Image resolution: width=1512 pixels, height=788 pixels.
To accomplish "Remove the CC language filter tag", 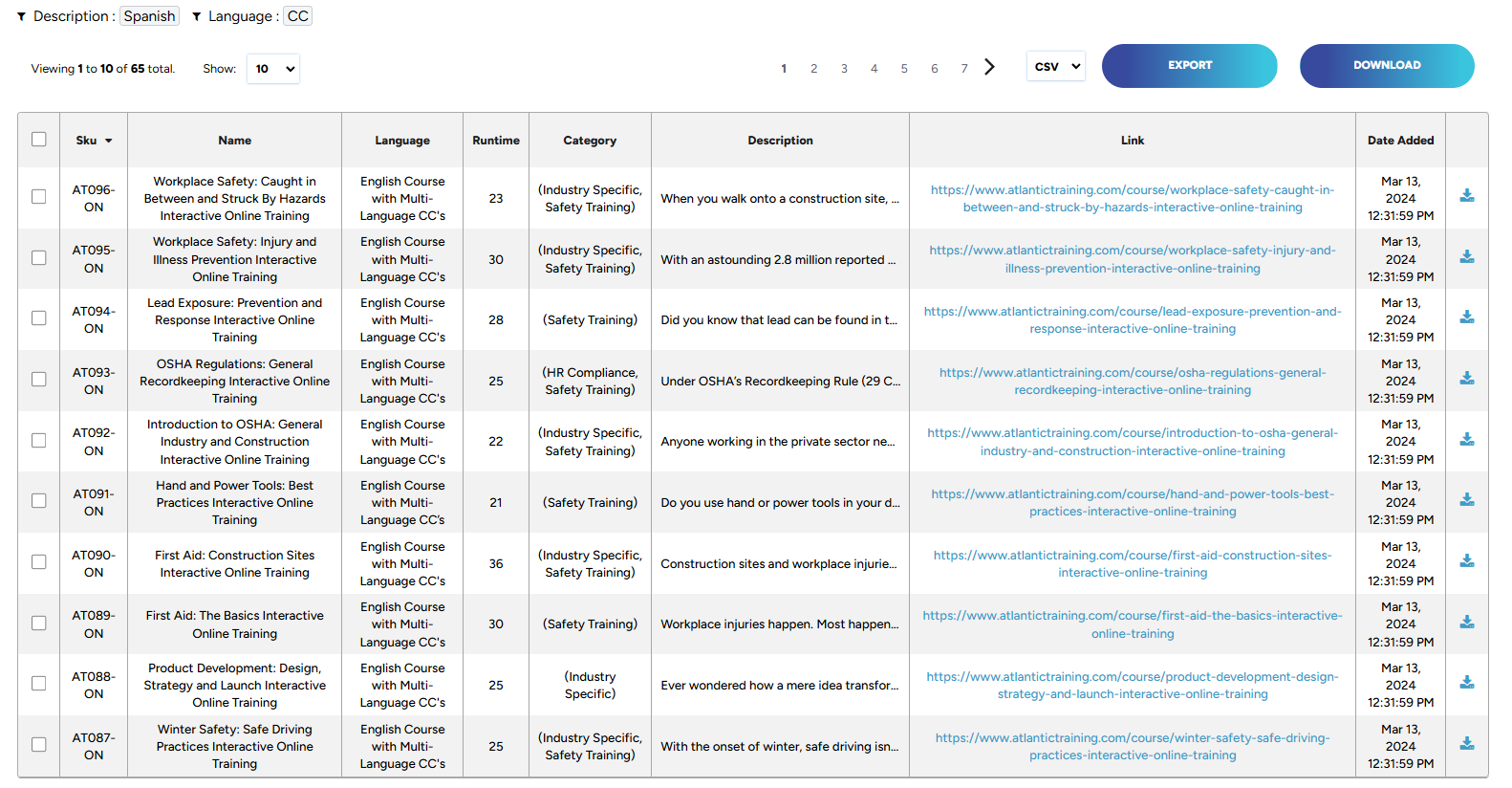I will (298, 16).
